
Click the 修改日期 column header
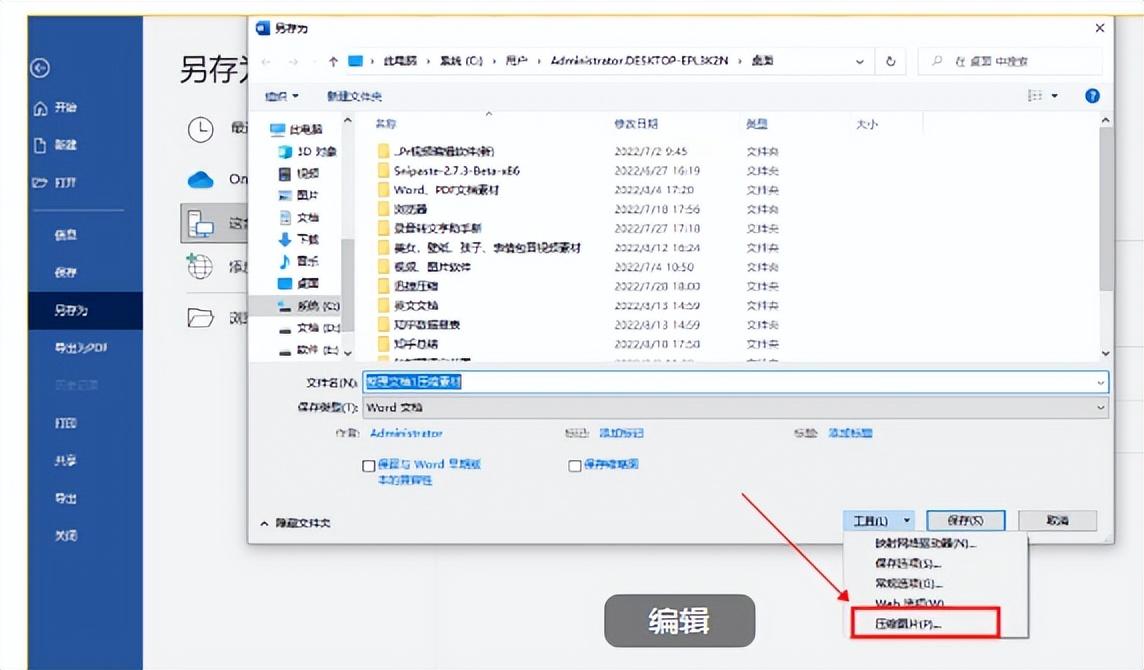point(636,124)
